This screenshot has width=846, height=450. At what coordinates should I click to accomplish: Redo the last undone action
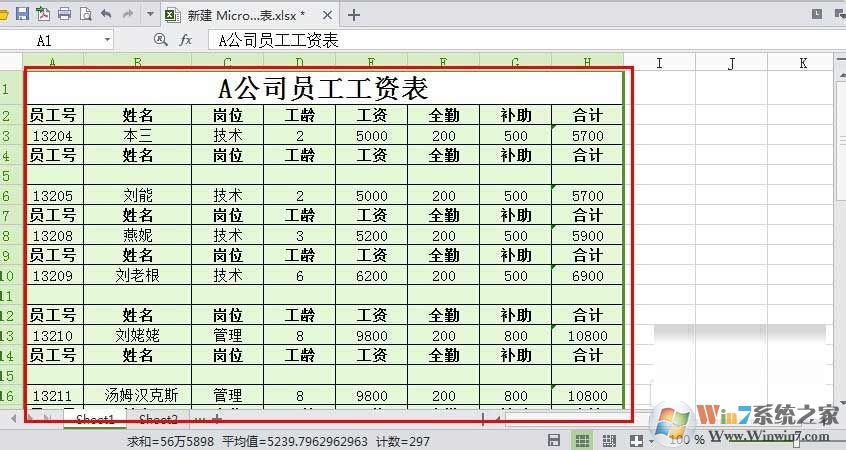pyautogui.click(x=127, y=14)
